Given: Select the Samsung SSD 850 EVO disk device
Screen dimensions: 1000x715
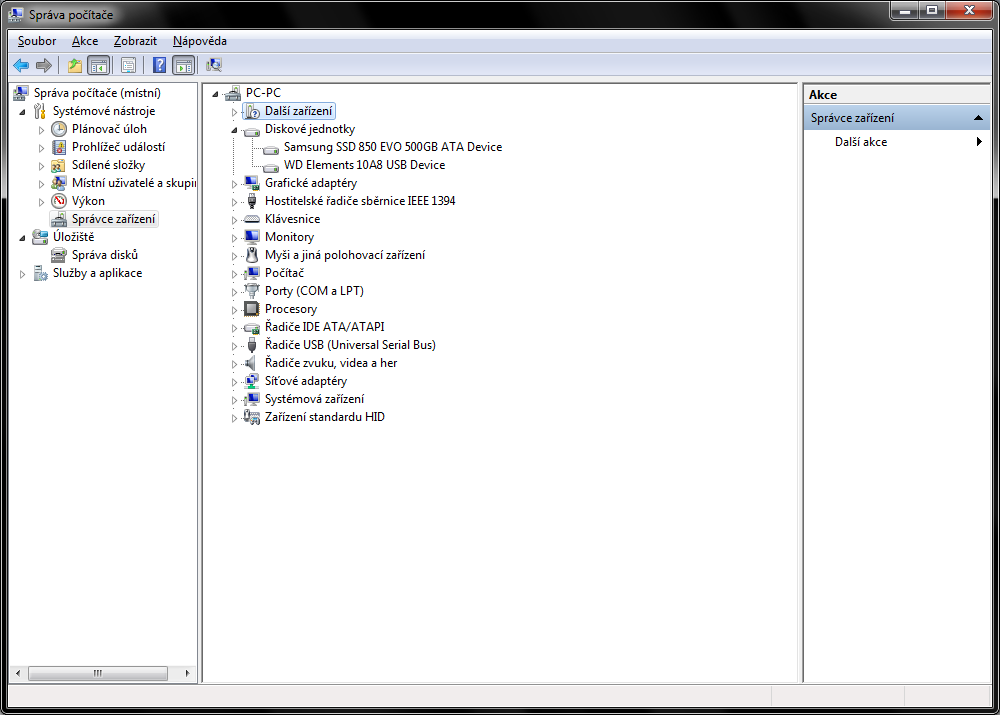Looking at the screenshot, I should (x=392, y=147).
